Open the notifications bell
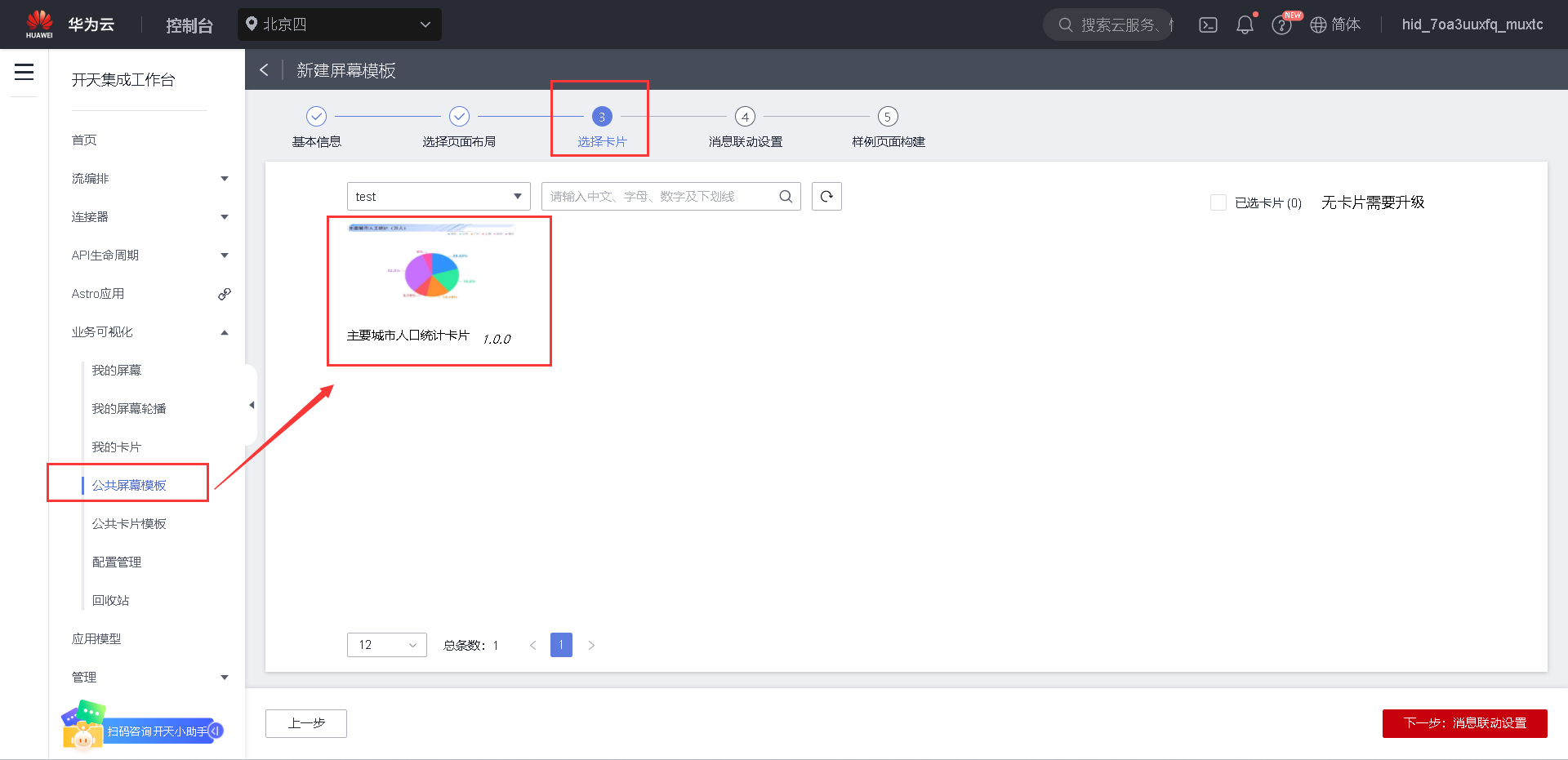 coord(1245,24)
